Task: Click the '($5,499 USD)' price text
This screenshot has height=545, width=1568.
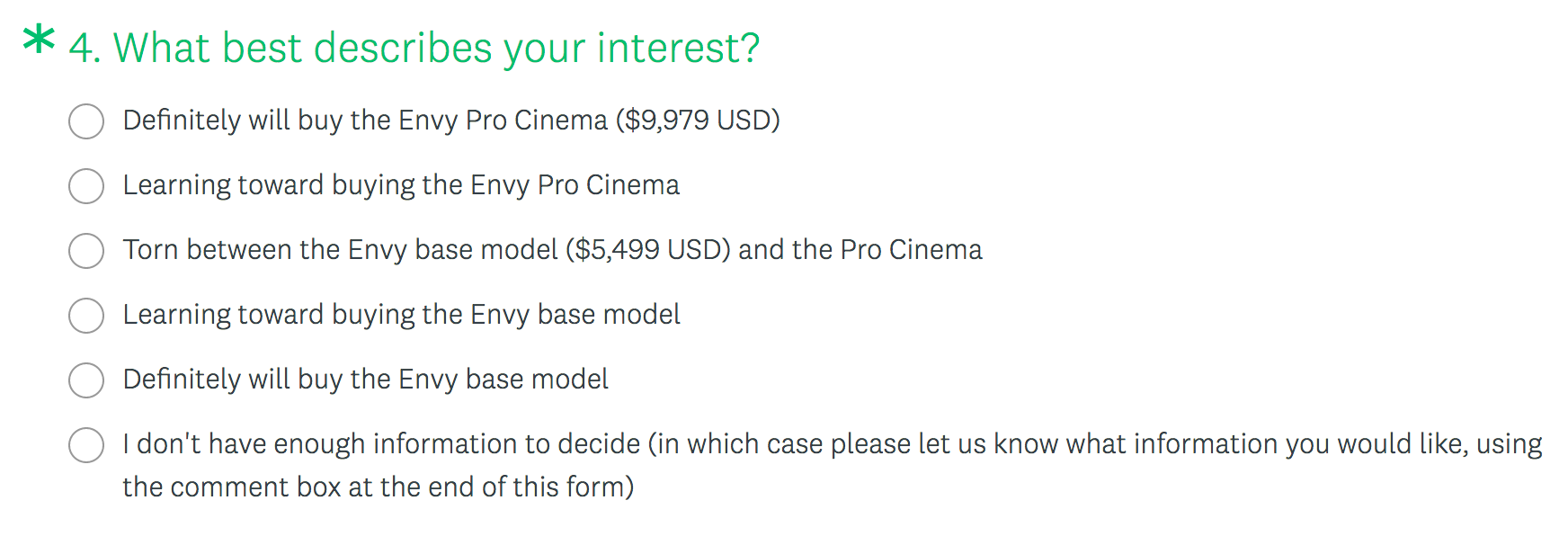Action: click(648, 250)
